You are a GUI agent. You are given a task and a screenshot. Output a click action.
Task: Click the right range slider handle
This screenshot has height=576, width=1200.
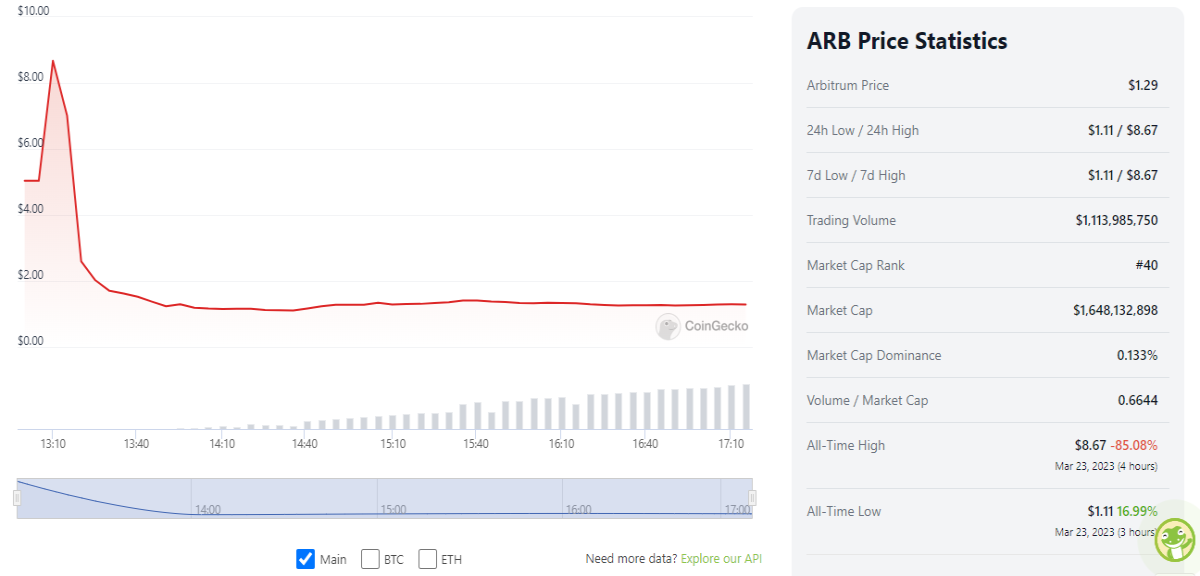coord(752,498)
